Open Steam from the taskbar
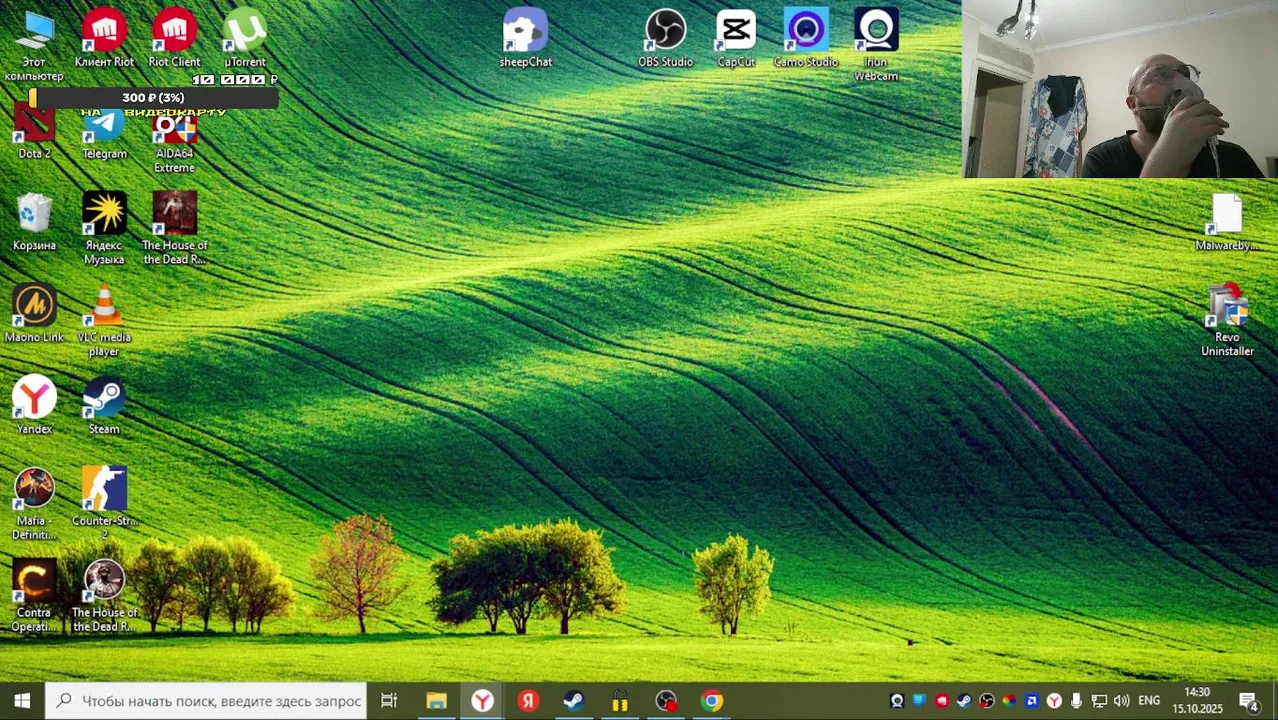The width and height of the screenshot is (1278, 720). (x=574, y=701)
